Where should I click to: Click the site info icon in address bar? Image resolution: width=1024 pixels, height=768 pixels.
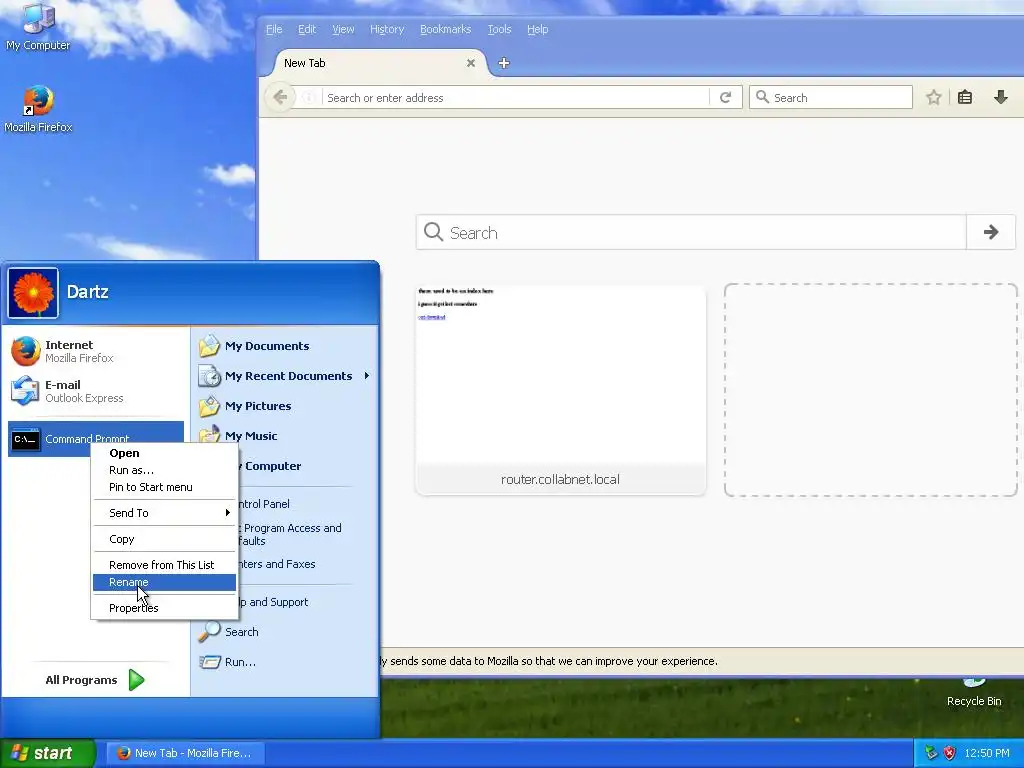click(x=308, y=98)
